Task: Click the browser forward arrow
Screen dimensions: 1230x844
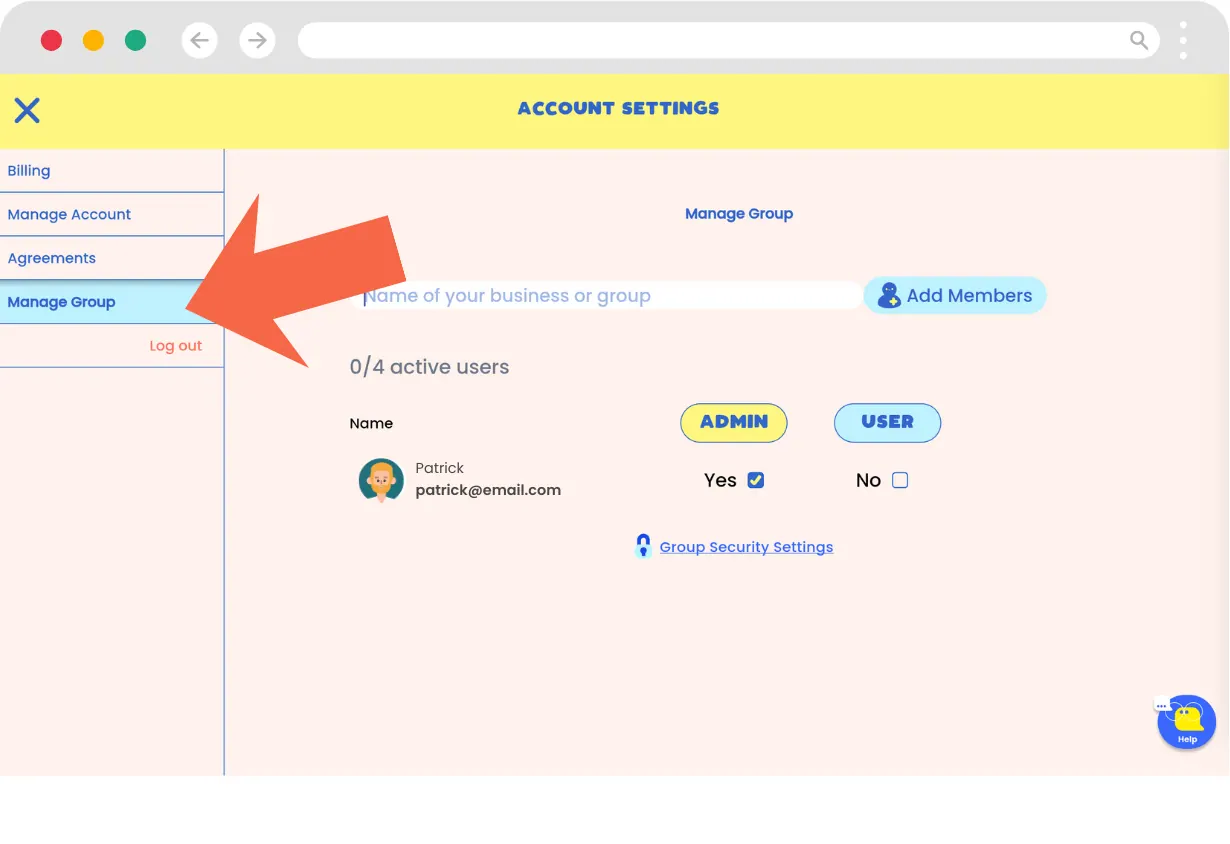Action: pyautogui.click(x=258, y=40)
